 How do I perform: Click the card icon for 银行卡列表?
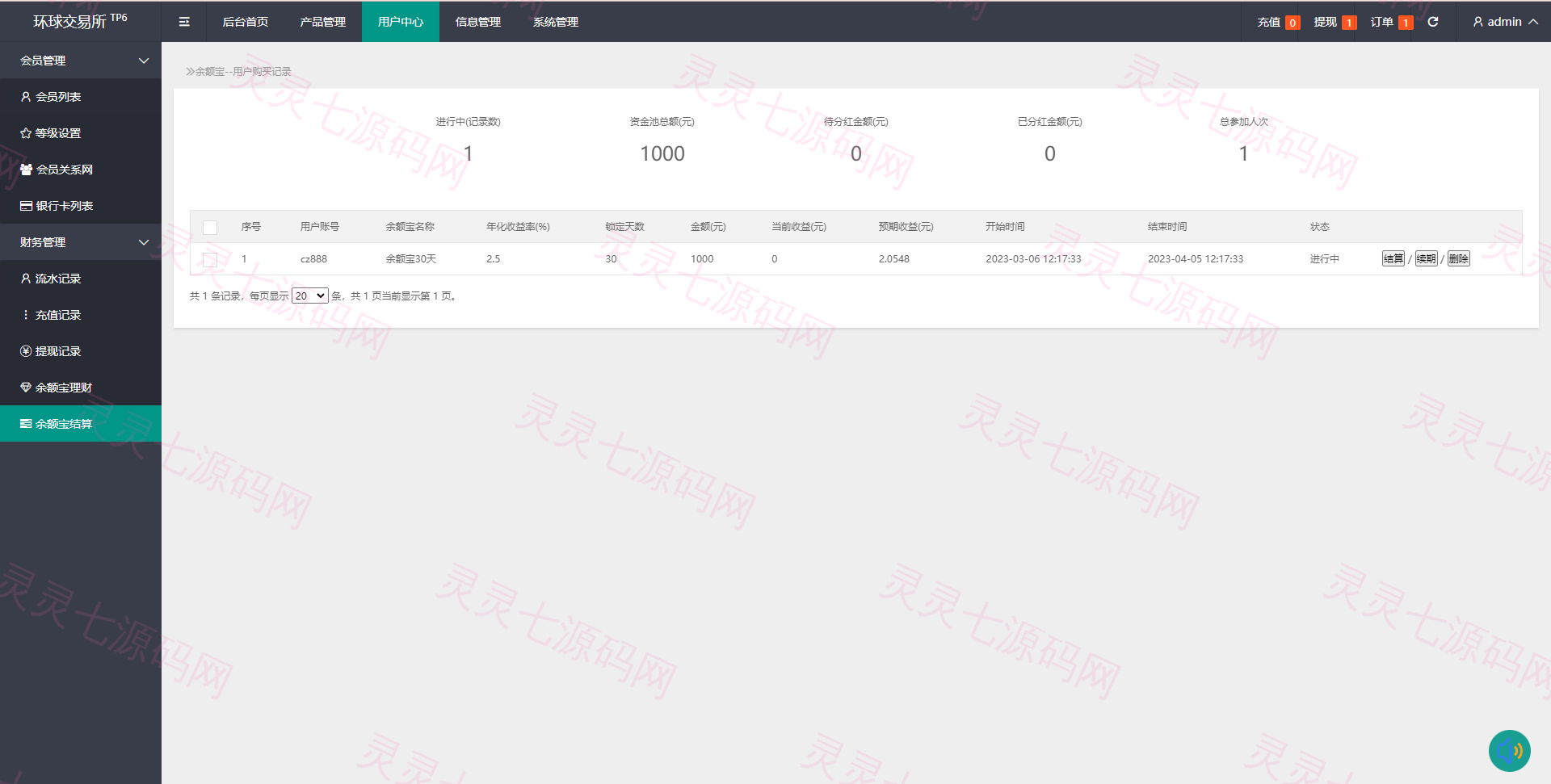click(x=26, y=206)
